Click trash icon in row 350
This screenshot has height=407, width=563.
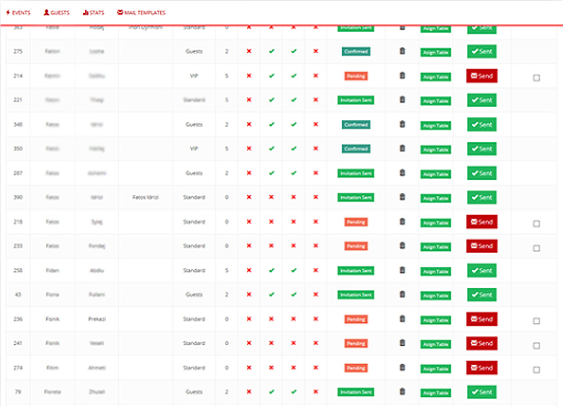402,148
